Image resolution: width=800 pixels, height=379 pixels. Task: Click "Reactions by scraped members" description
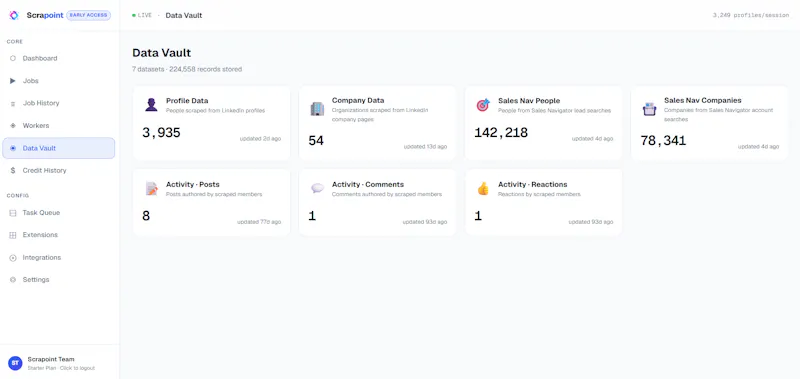click(539, 194)
